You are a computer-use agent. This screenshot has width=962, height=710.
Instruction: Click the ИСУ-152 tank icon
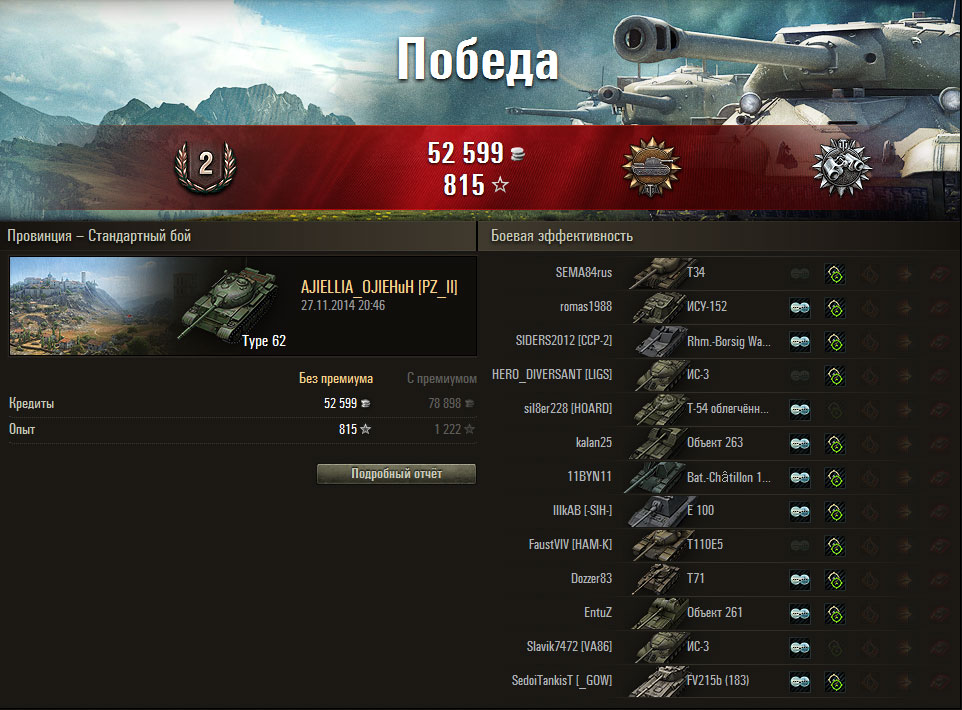pos(659,307)
